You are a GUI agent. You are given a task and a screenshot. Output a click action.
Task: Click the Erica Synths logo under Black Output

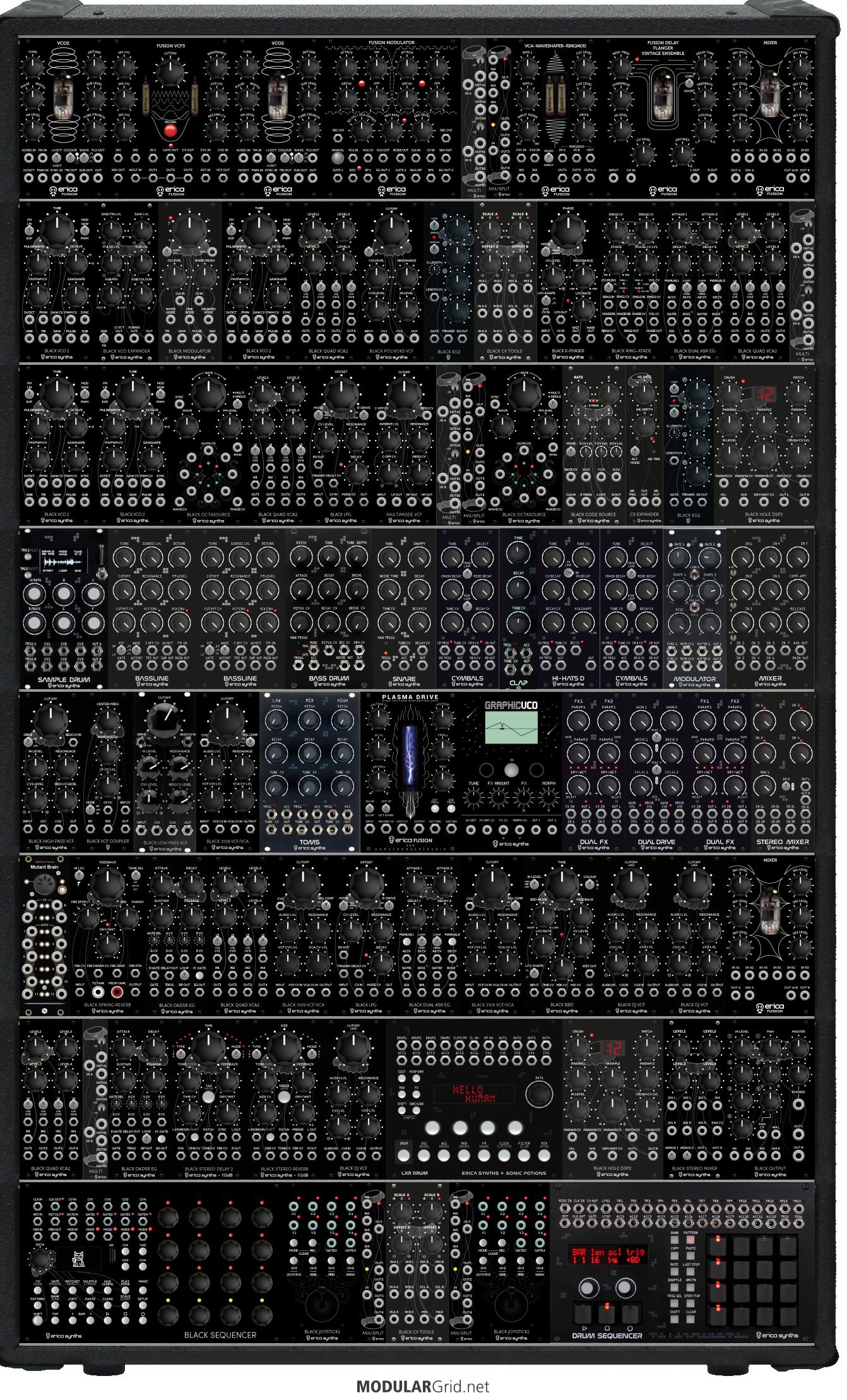[x=770, y=1174]
